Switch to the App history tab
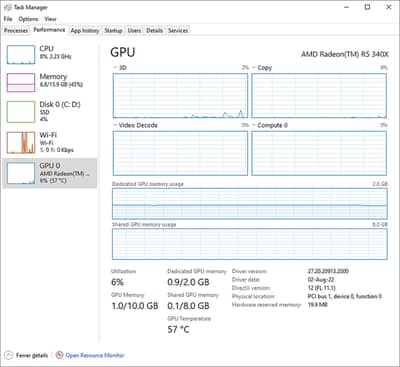The image size is (400, 367). coord(85,30)
